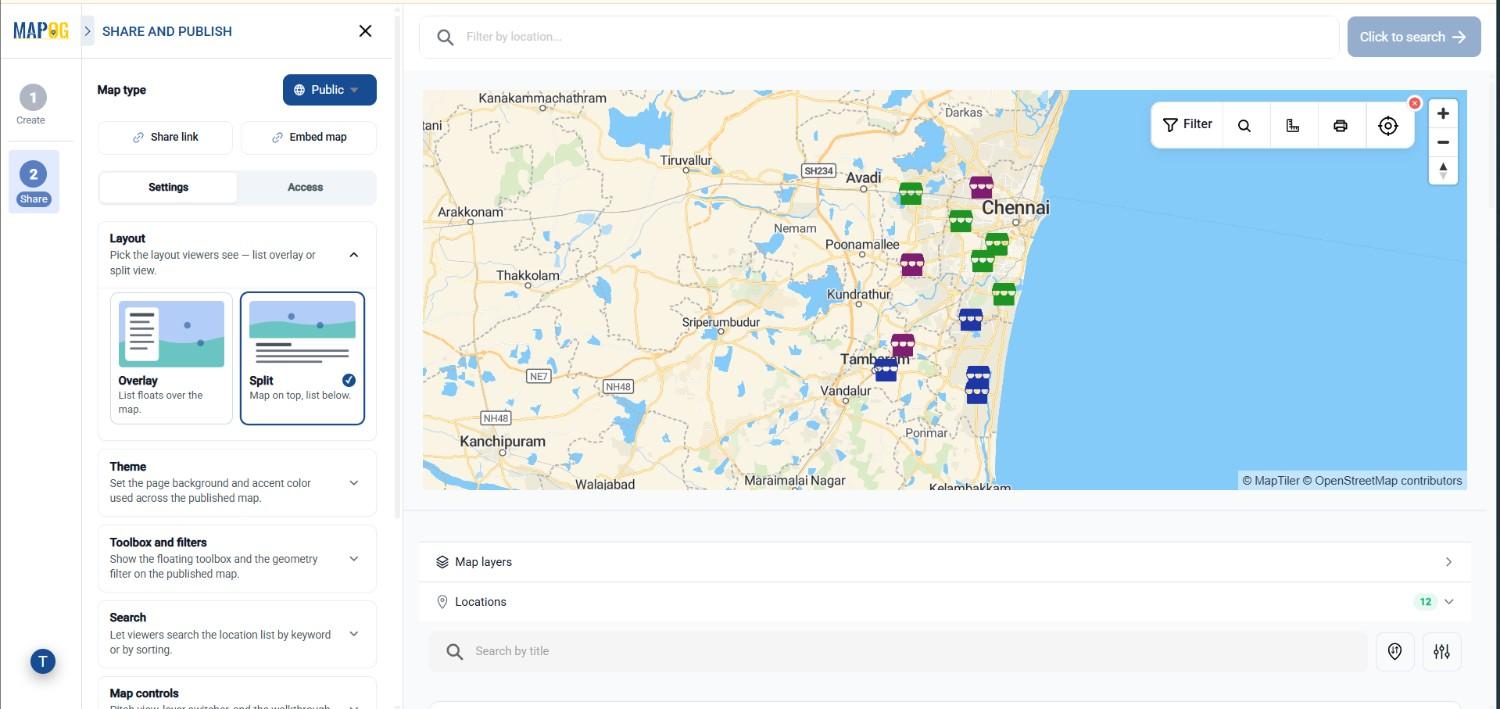This screenshot has width=1500, height=709.
Task: Close the Share and Publish panel
Action: [x=365, y=31]
